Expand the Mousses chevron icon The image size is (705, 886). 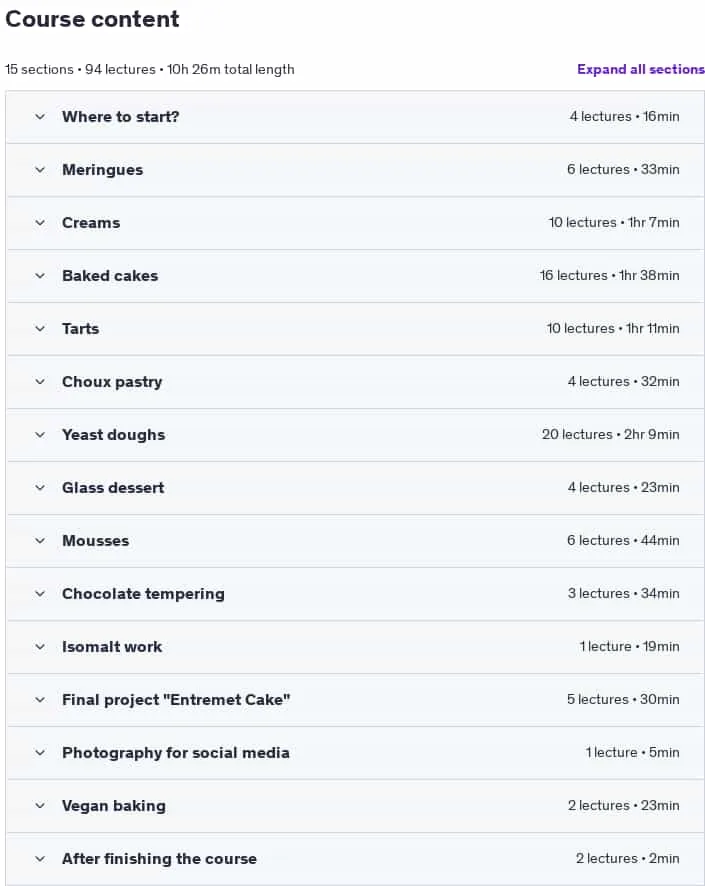[x=40, y=541]
